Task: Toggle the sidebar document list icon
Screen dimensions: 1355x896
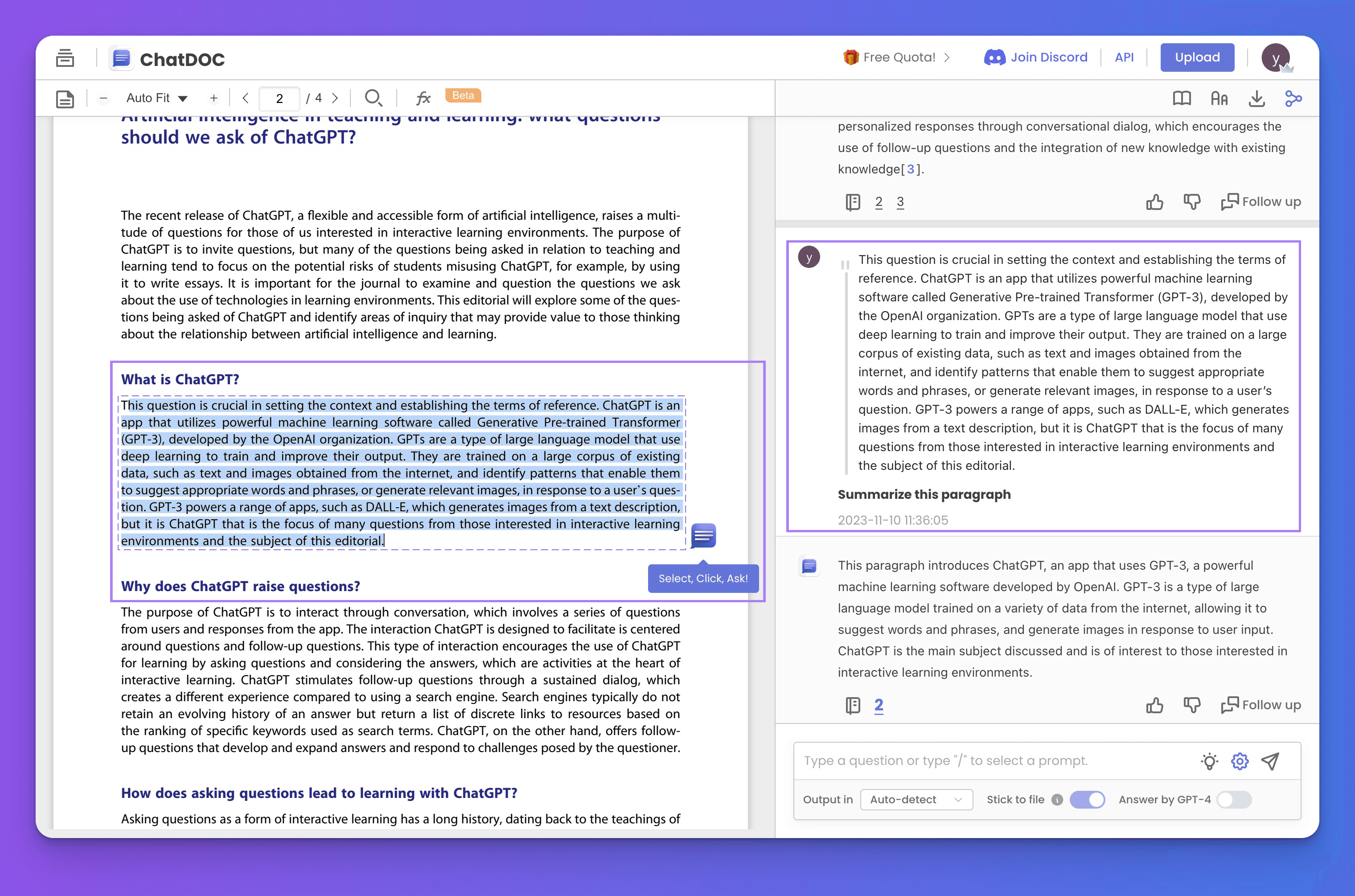Action: point(65,58)
